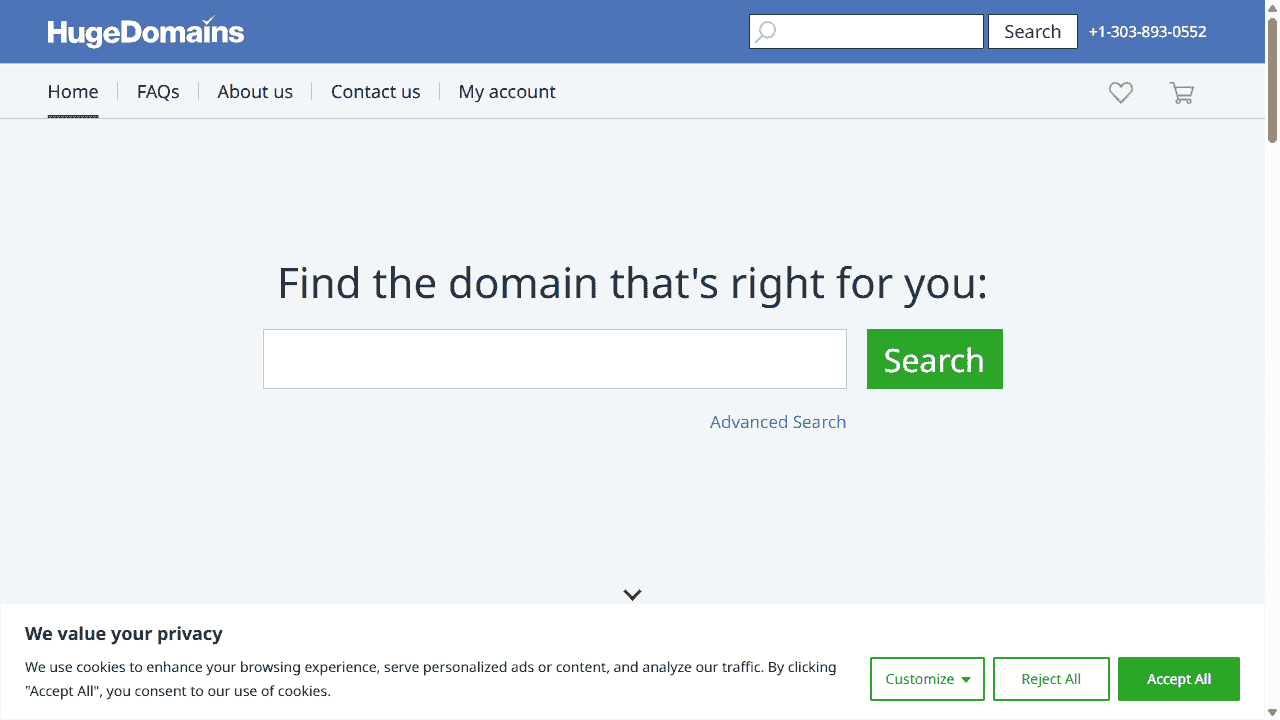Expand the Customize cookie options dropdown
The image size is (1280, 720).
[927, 679]
